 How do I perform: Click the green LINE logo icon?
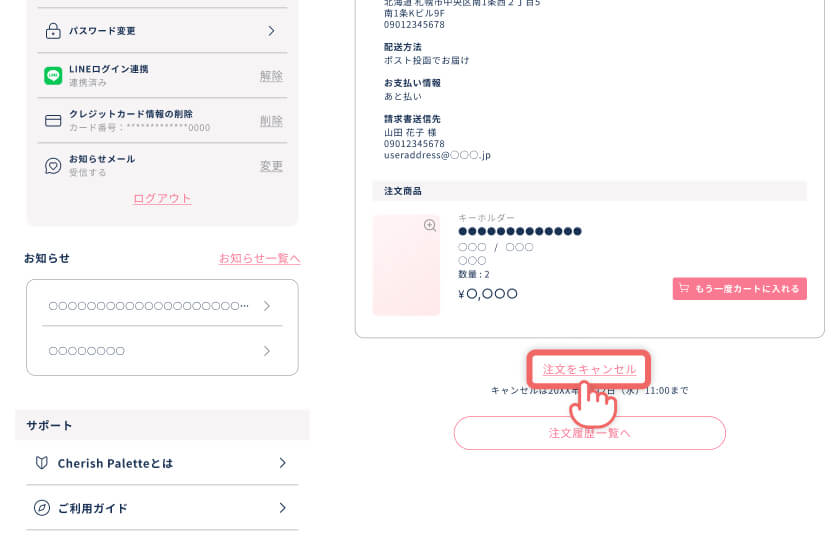53,76
